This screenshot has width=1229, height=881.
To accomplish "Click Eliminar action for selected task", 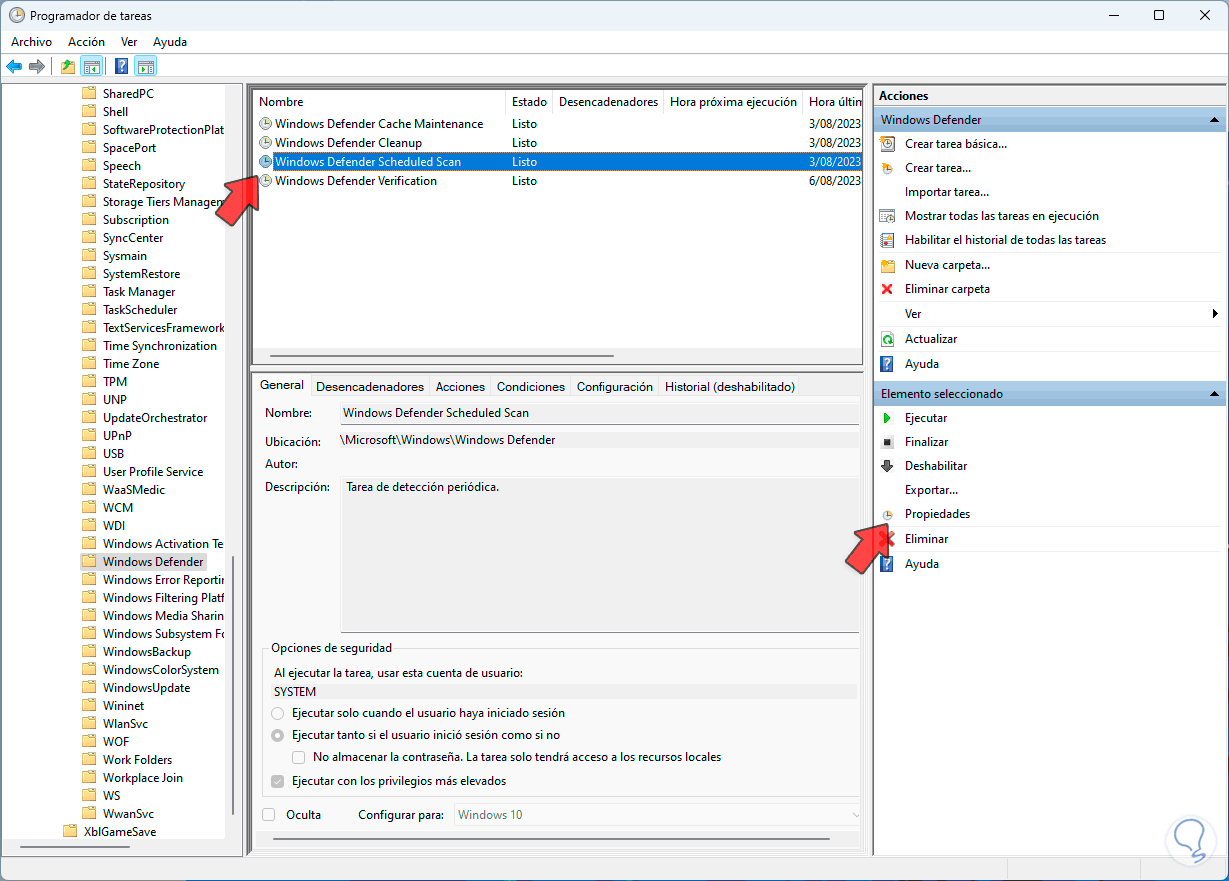I will click(926, 539).
